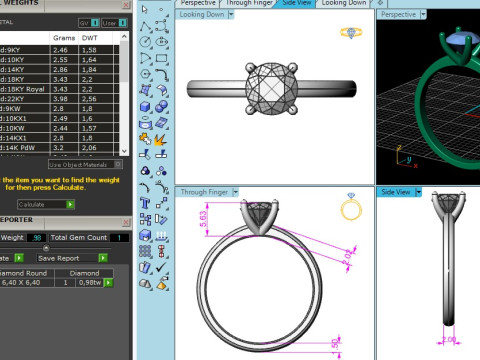Select the Render shapes tool
This screenshot has height=360, width=480.
pyautogui.click(x=145, y=284)
